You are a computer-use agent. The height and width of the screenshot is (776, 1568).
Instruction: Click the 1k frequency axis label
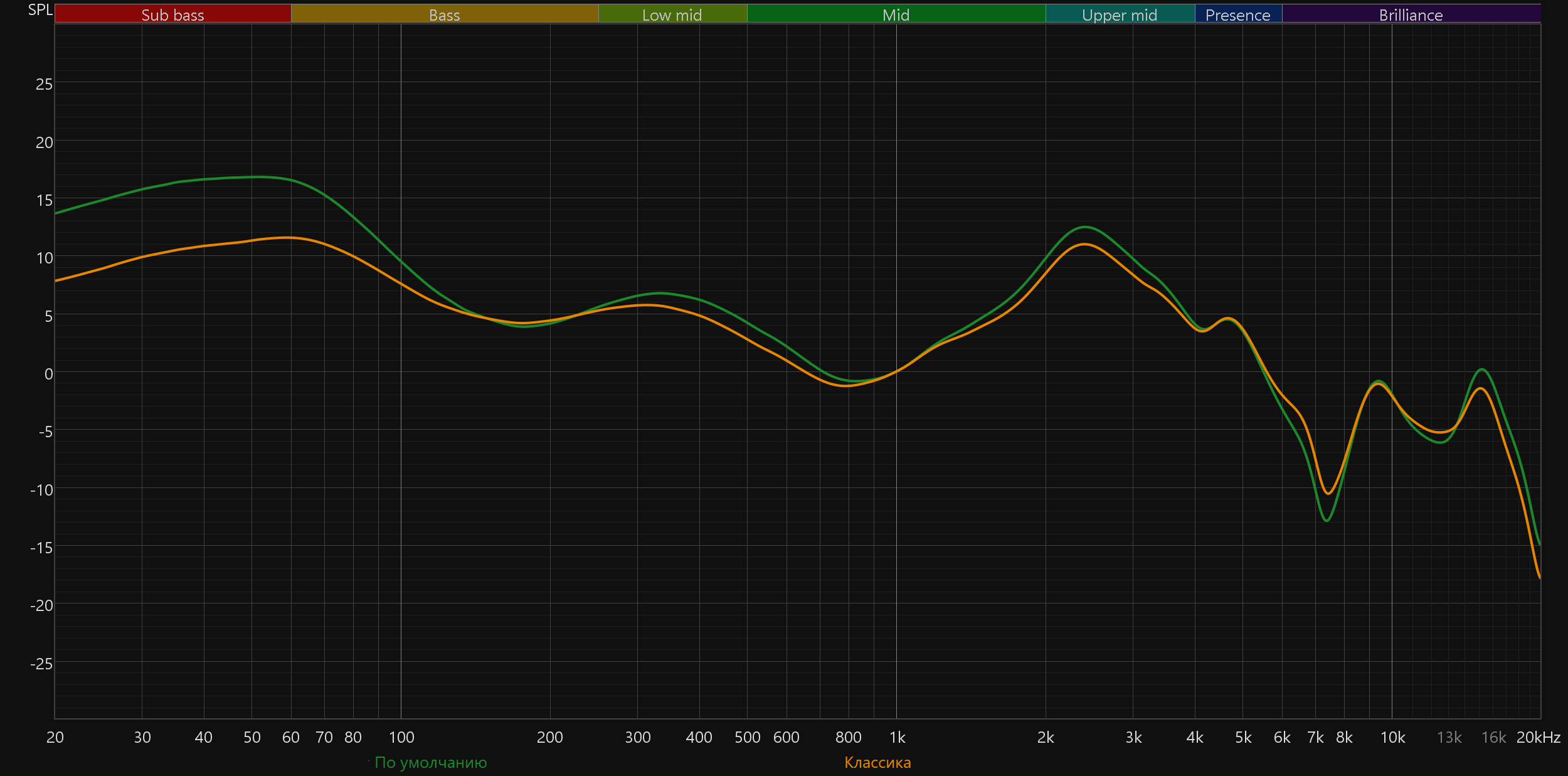tap(897, 737)
